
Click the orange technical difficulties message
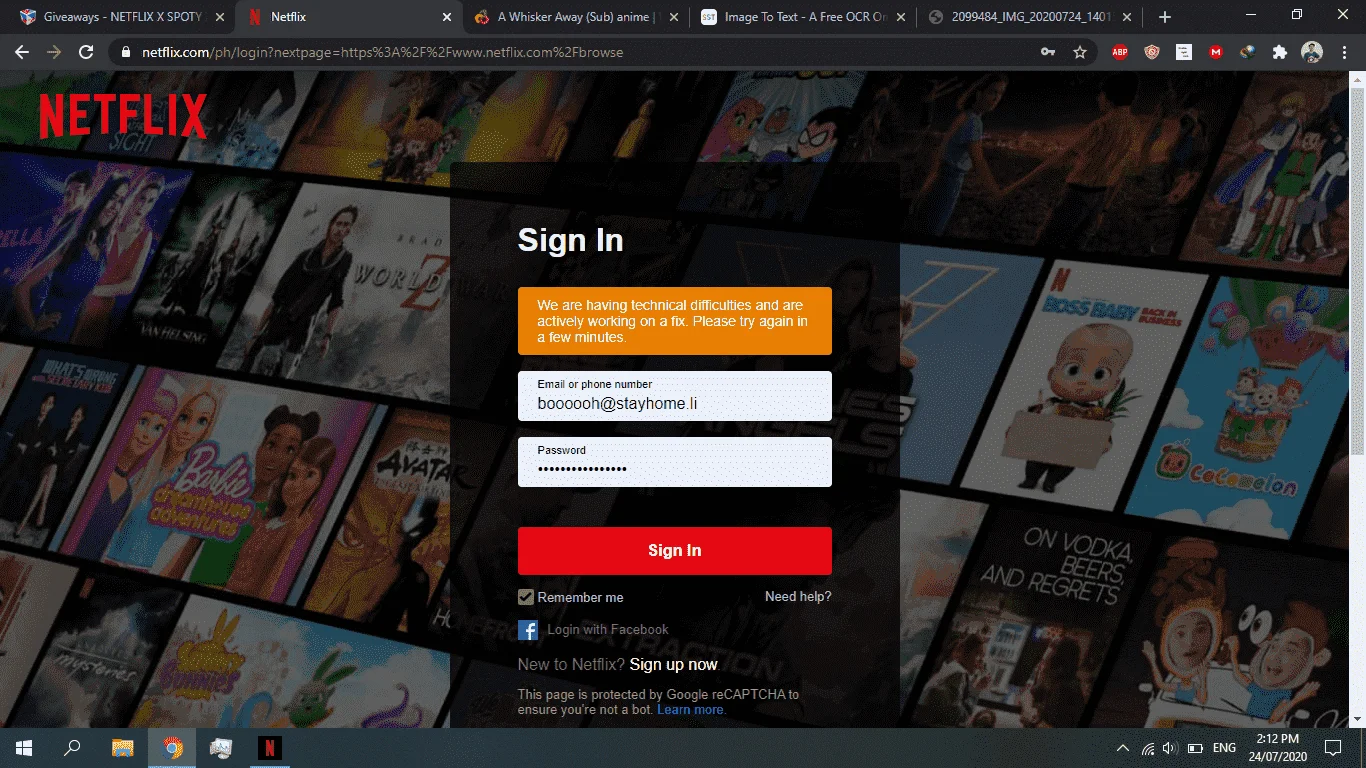[675, 321]
